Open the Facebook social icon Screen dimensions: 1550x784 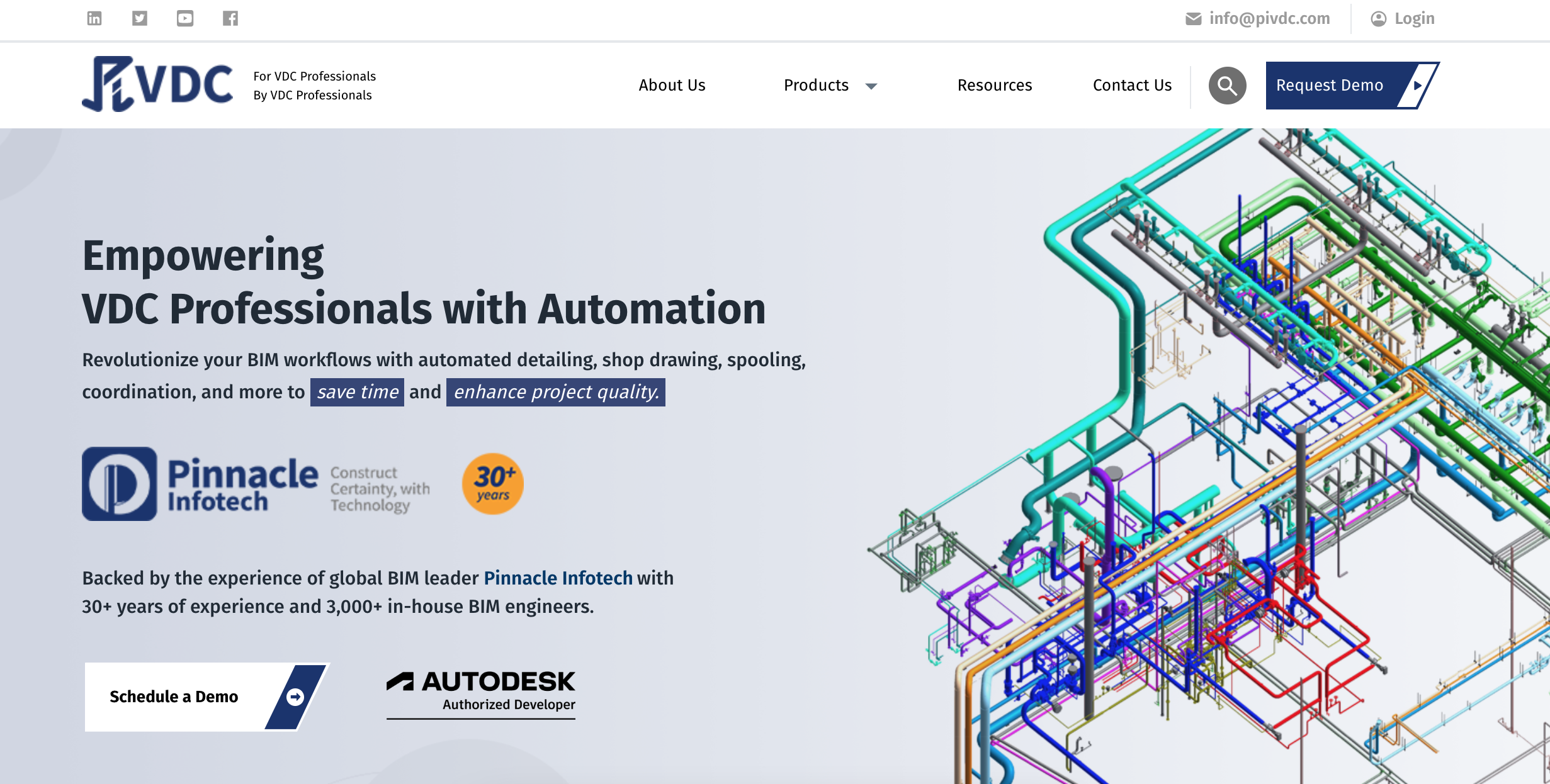click(230, 18)
